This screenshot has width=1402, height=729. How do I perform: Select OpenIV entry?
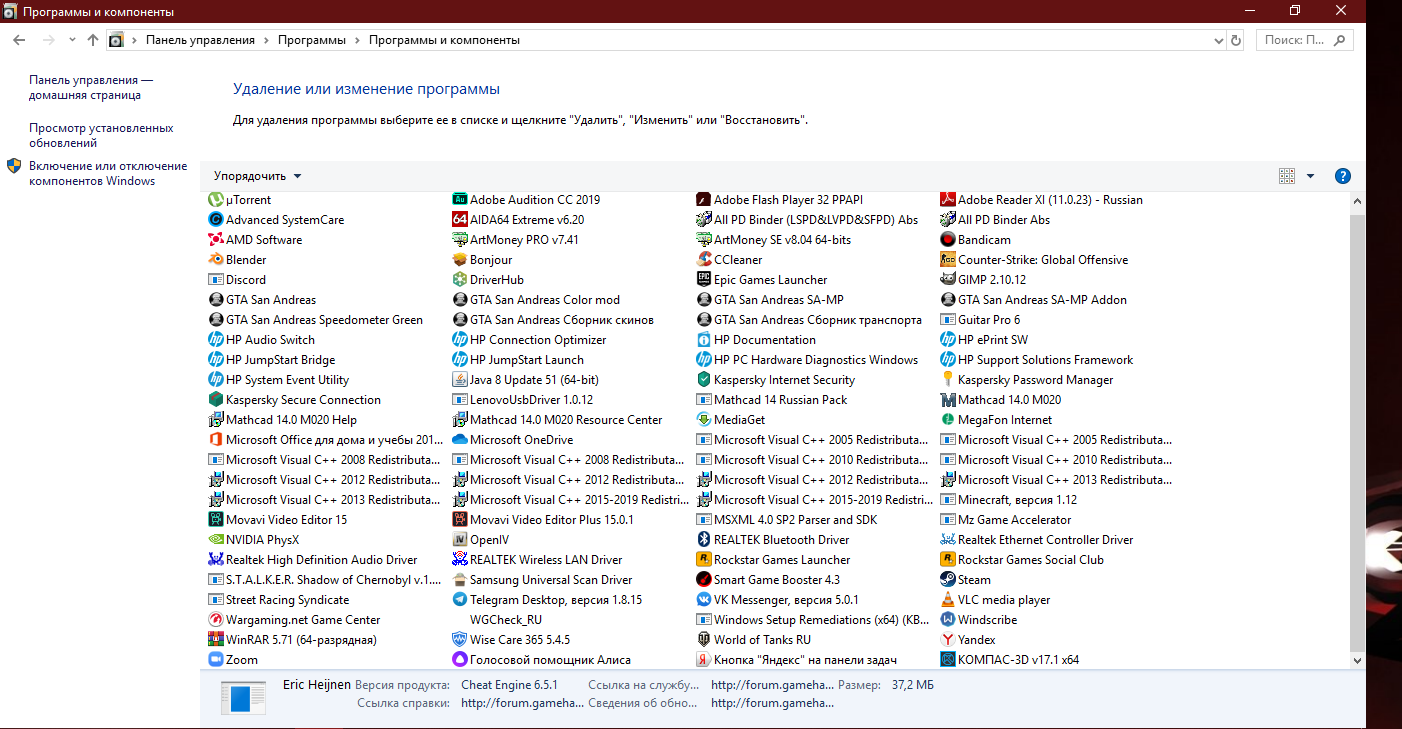(x=481, y=540)
